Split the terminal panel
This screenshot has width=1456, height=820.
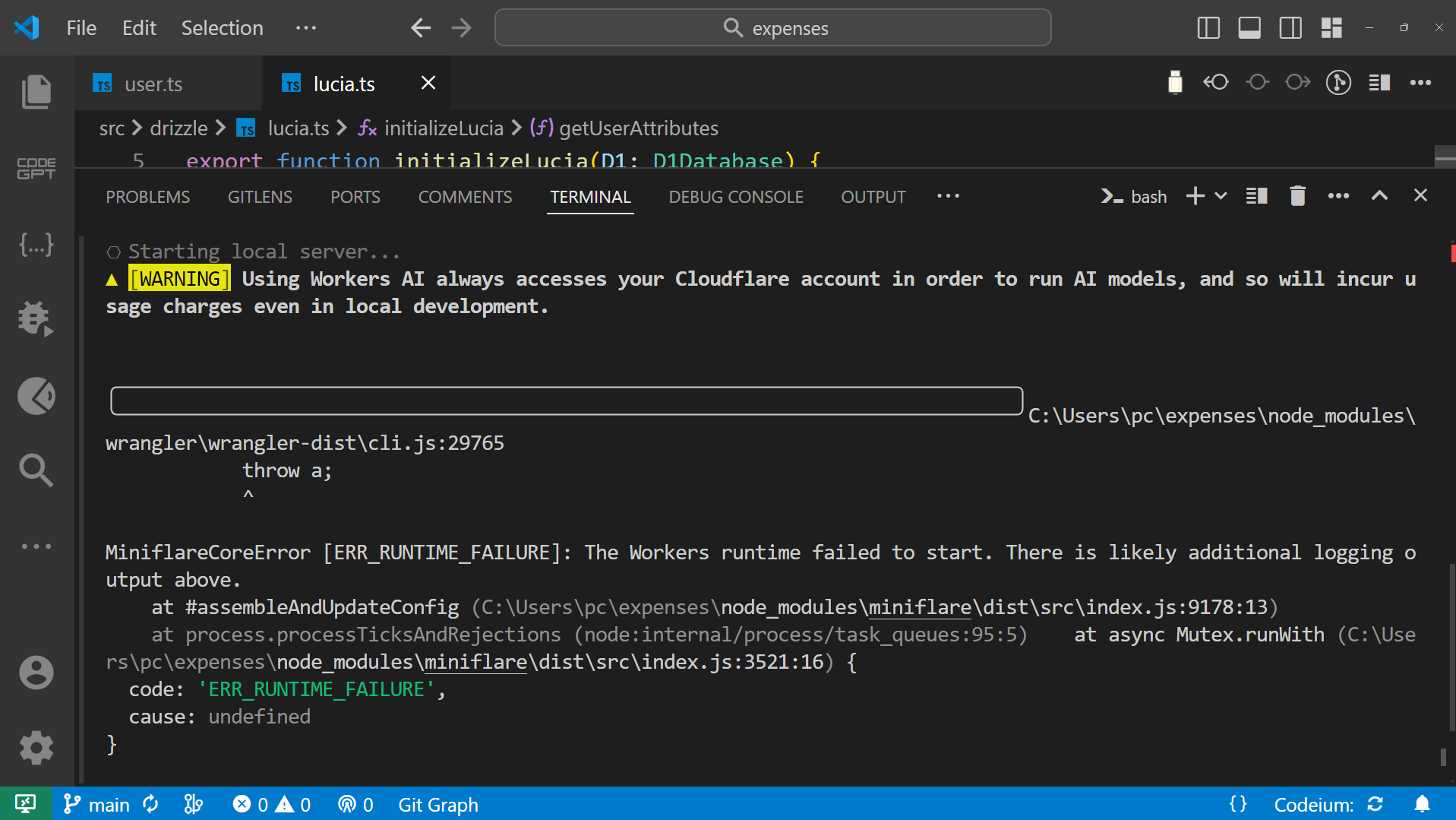coord(1256,195)
